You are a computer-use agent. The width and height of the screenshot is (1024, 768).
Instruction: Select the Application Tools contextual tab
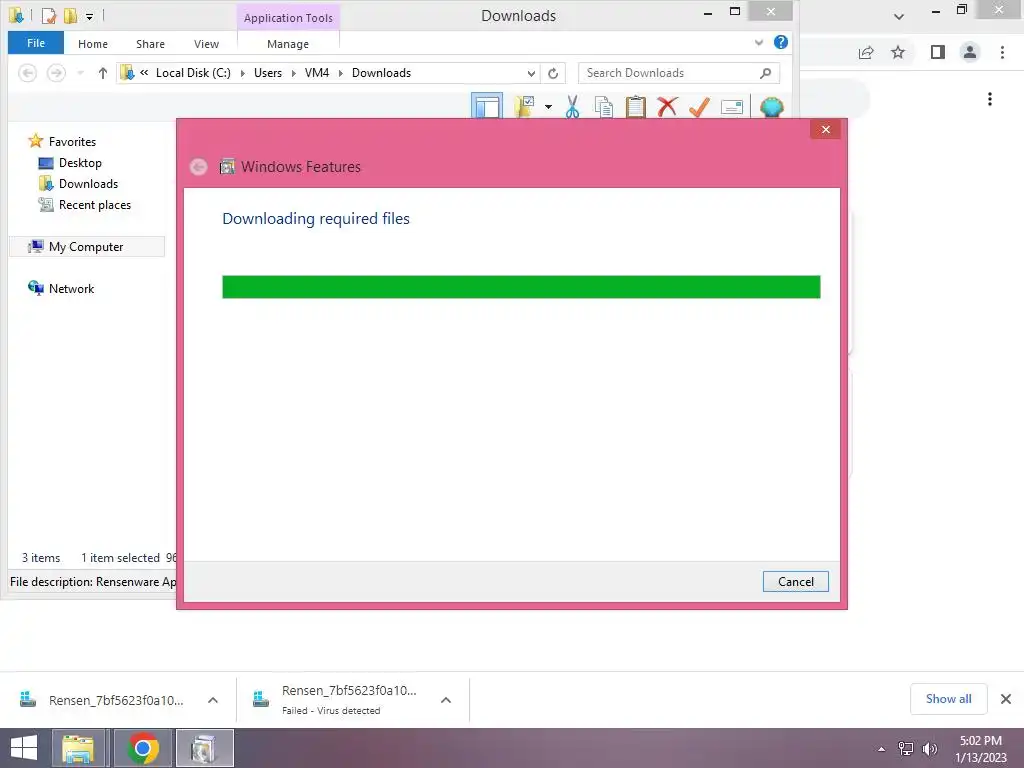[x=288, y=18]
